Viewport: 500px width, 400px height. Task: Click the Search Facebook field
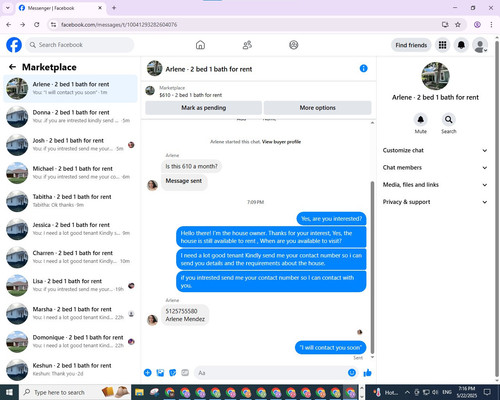(x=80, y=45)
